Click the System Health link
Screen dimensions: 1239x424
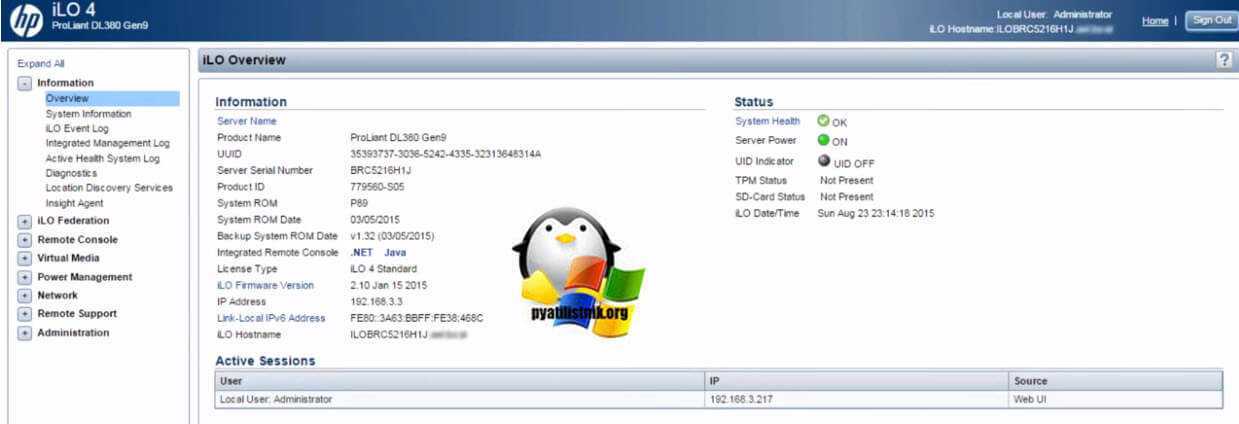tap(767, 121)
